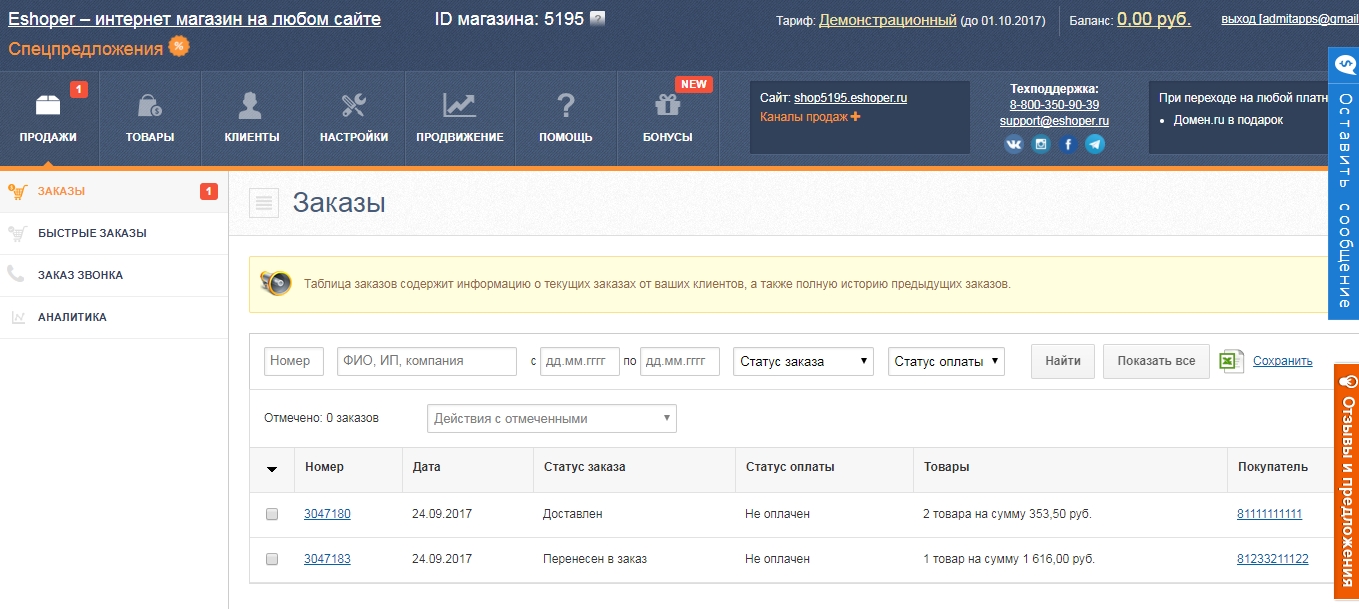Click the Найти button
The image size is (1359, 609).
pyautogui.click(x=1062, y=361)
